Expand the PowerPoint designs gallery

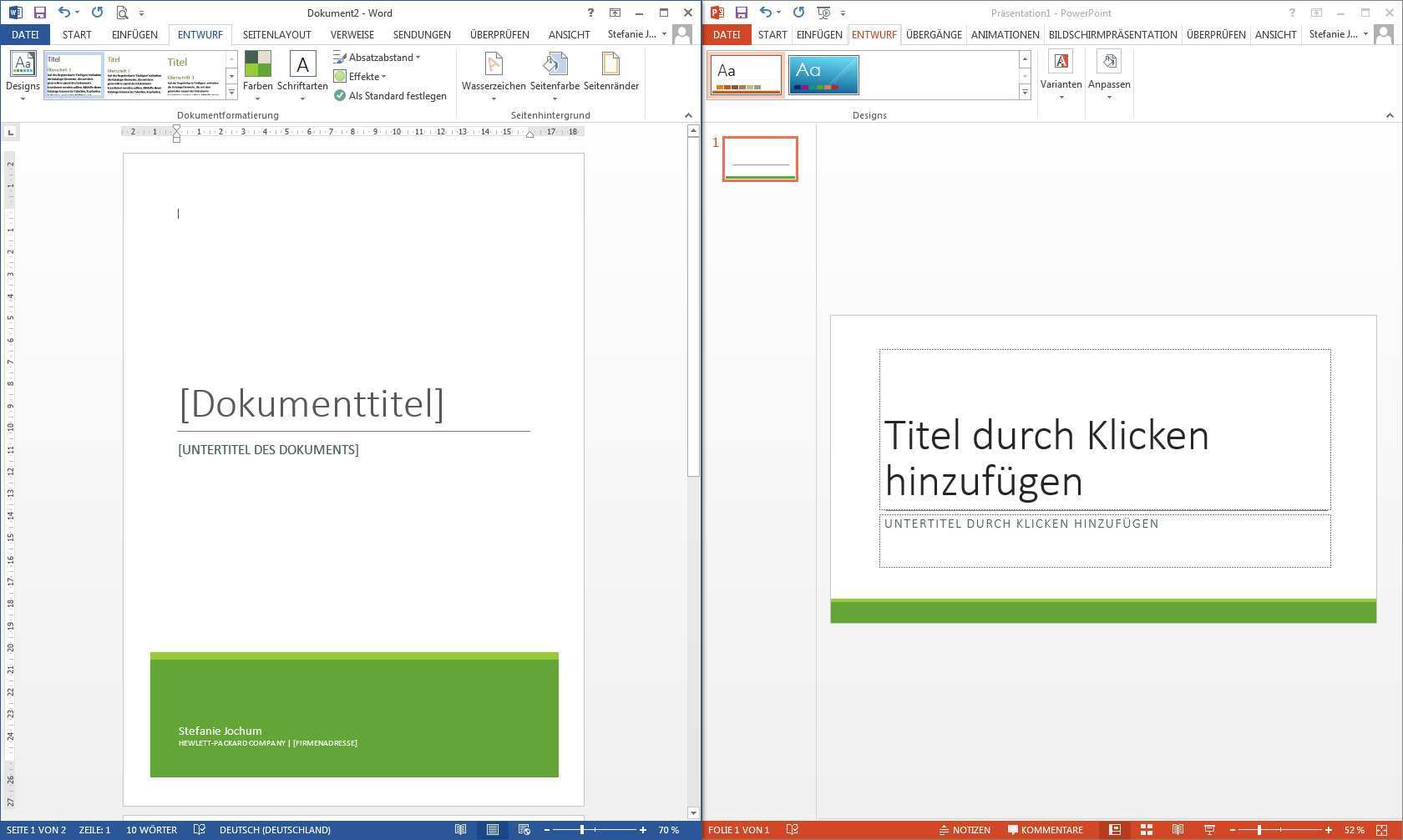(x=1025, y=92)
